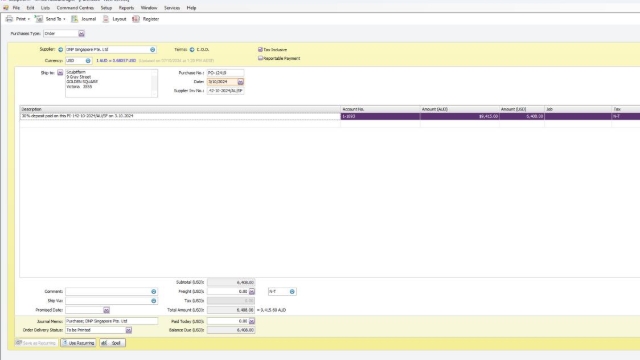Click the Save as Recurring button

36,343
